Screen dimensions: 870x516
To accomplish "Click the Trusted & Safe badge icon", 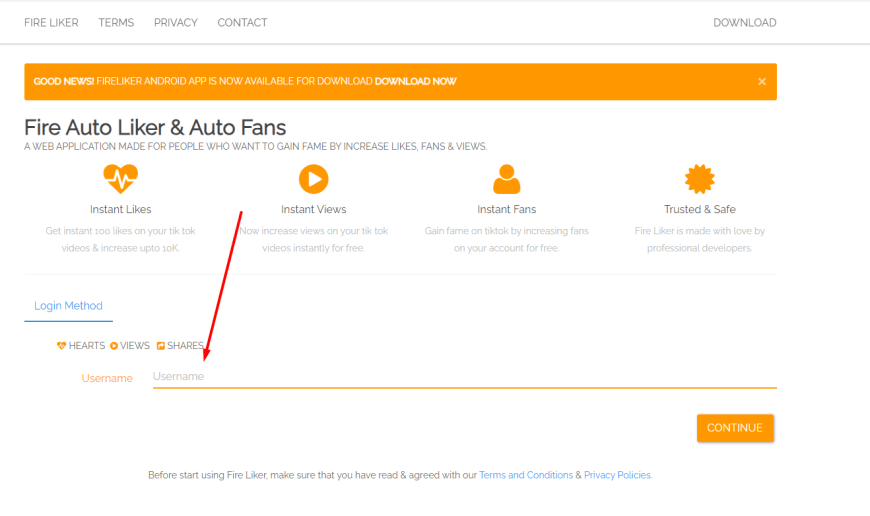I will point(700,180).
